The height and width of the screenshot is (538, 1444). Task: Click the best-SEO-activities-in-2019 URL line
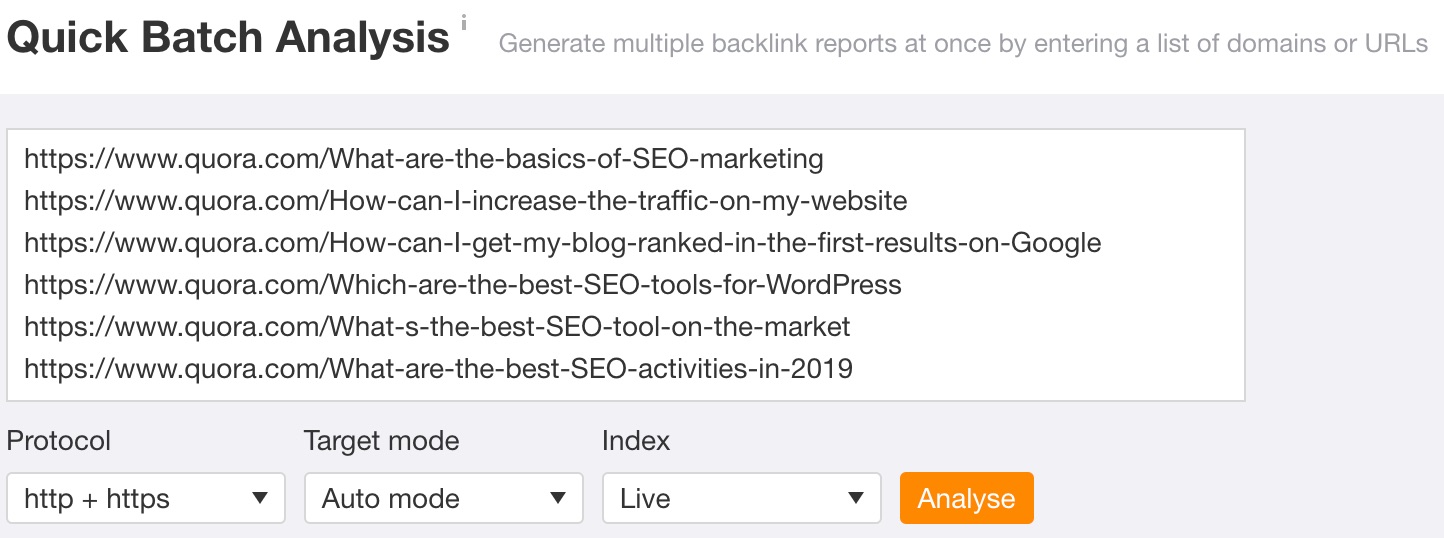pos(438,369)
